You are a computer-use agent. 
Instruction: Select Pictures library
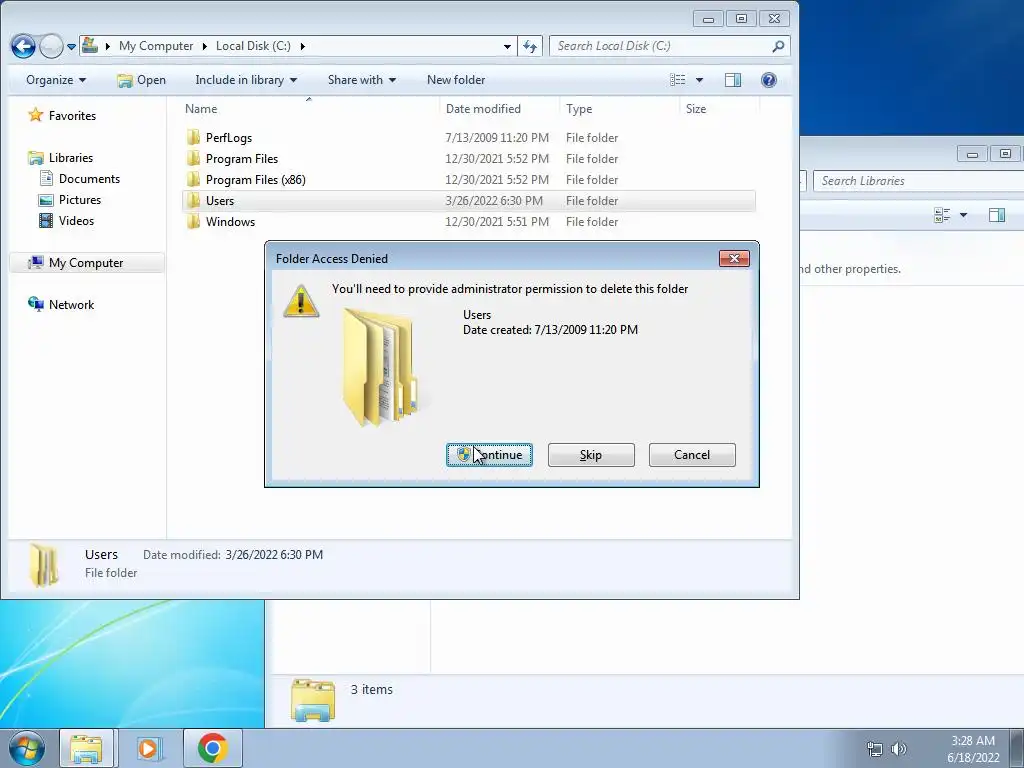[70, 199]
